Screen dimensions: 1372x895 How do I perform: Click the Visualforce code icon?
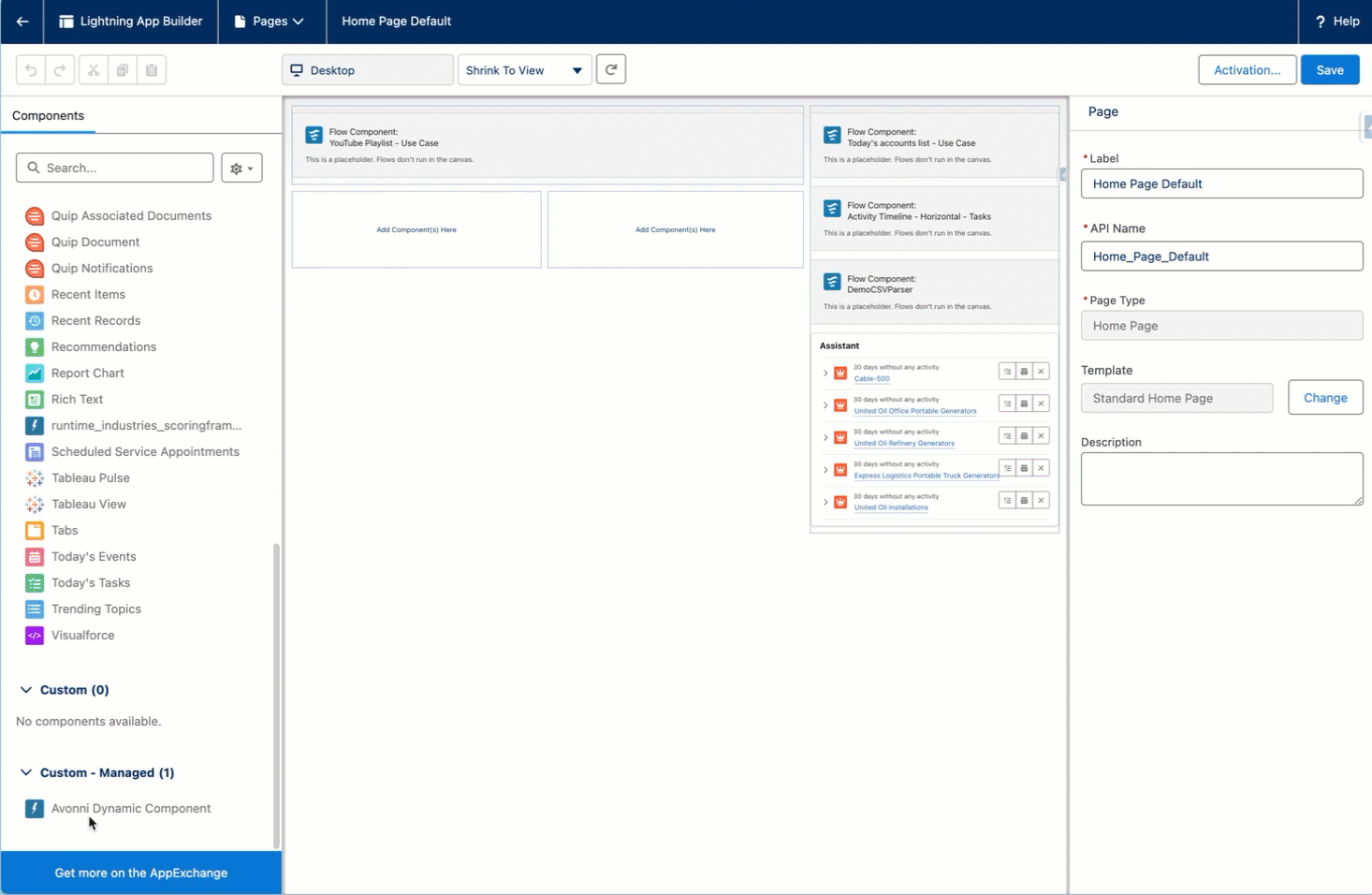(35, 636)
